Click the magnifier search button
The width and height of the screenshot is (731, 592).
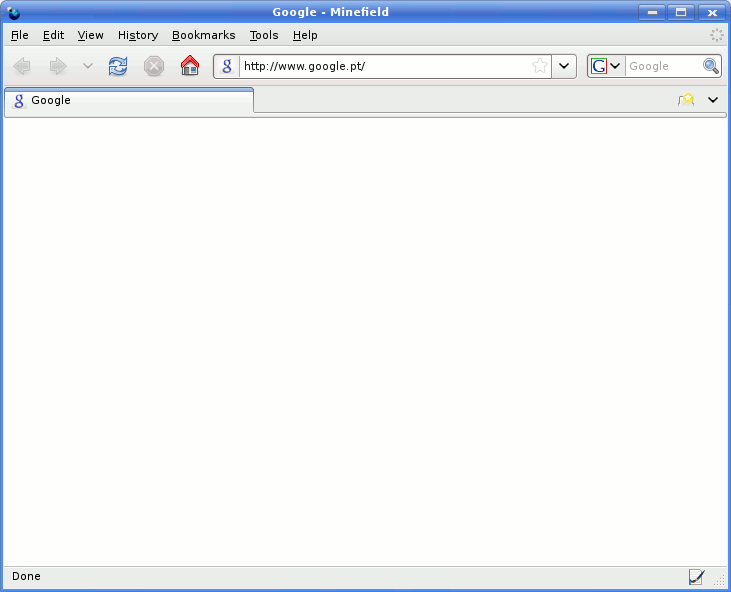click(x=710, y=66)
